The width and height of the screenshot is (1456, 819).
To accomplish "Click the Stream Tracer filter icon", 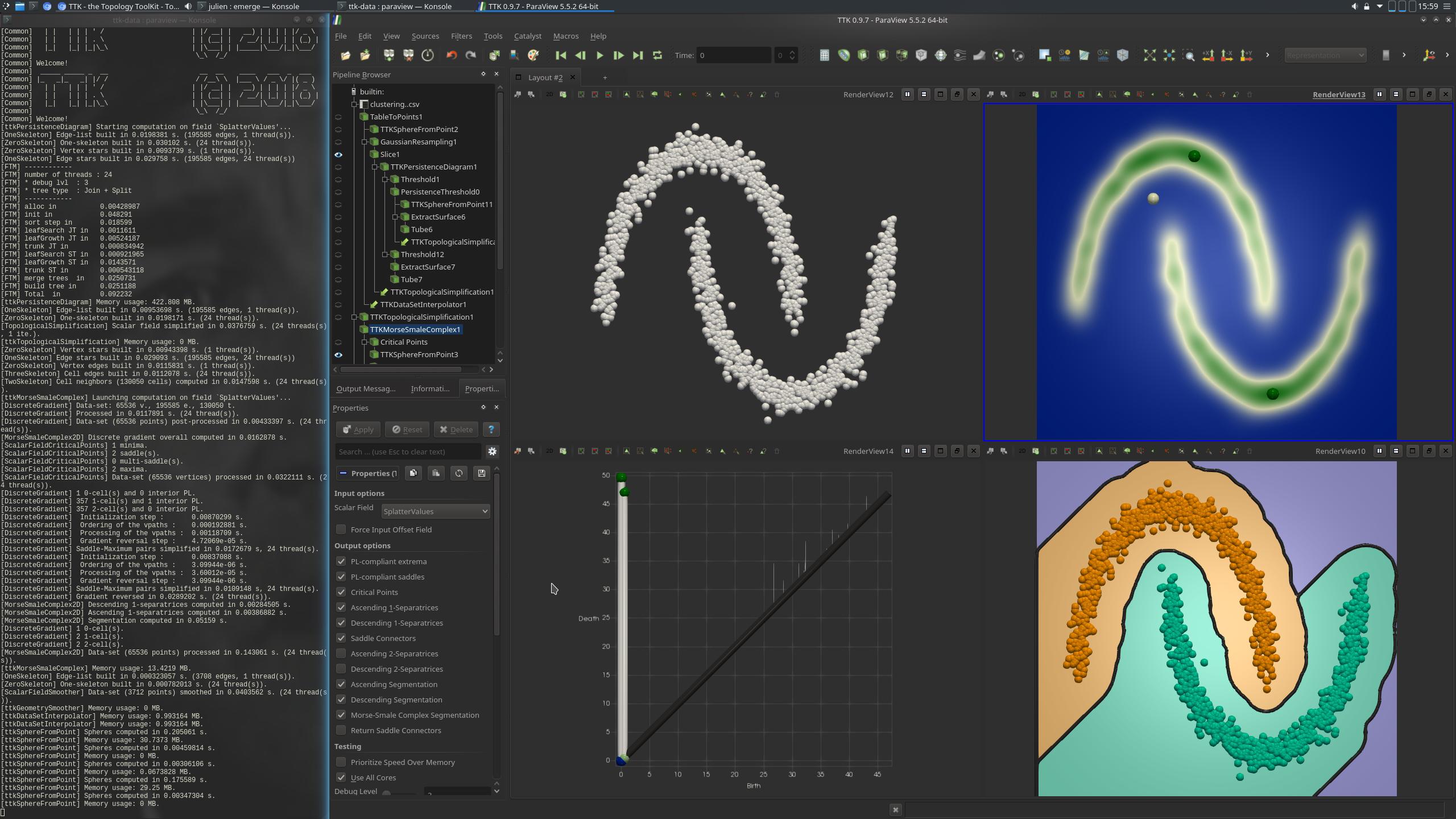I will tap(959, 55).
